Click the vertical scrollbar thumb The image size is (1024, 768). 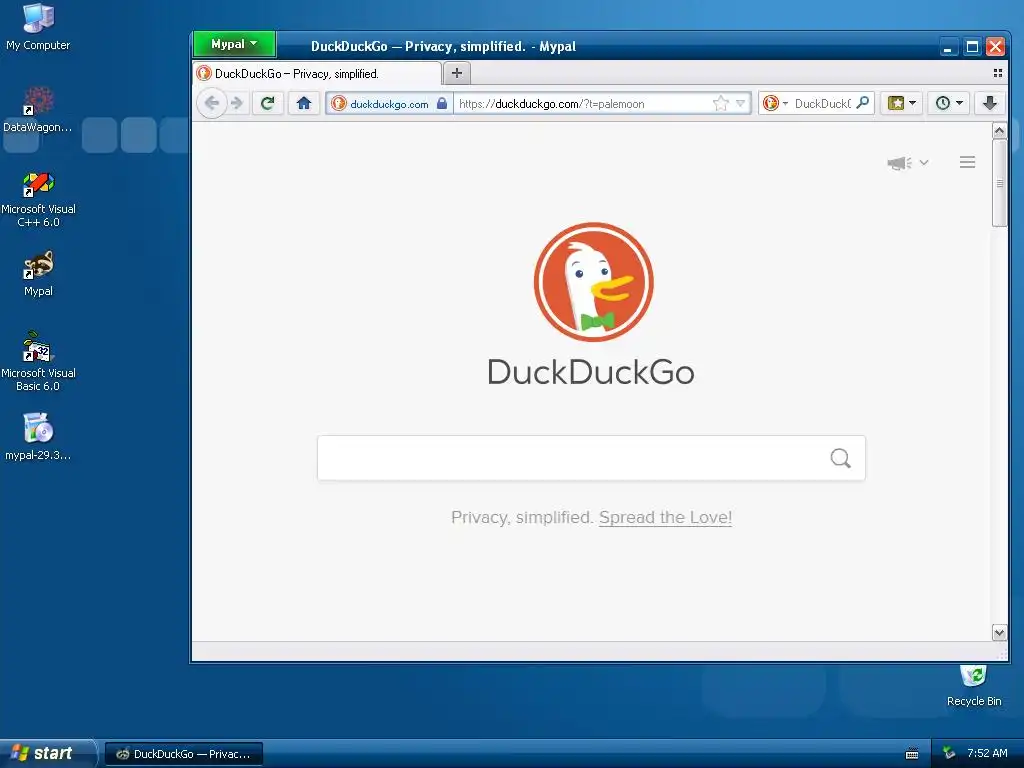coord(999,183)
